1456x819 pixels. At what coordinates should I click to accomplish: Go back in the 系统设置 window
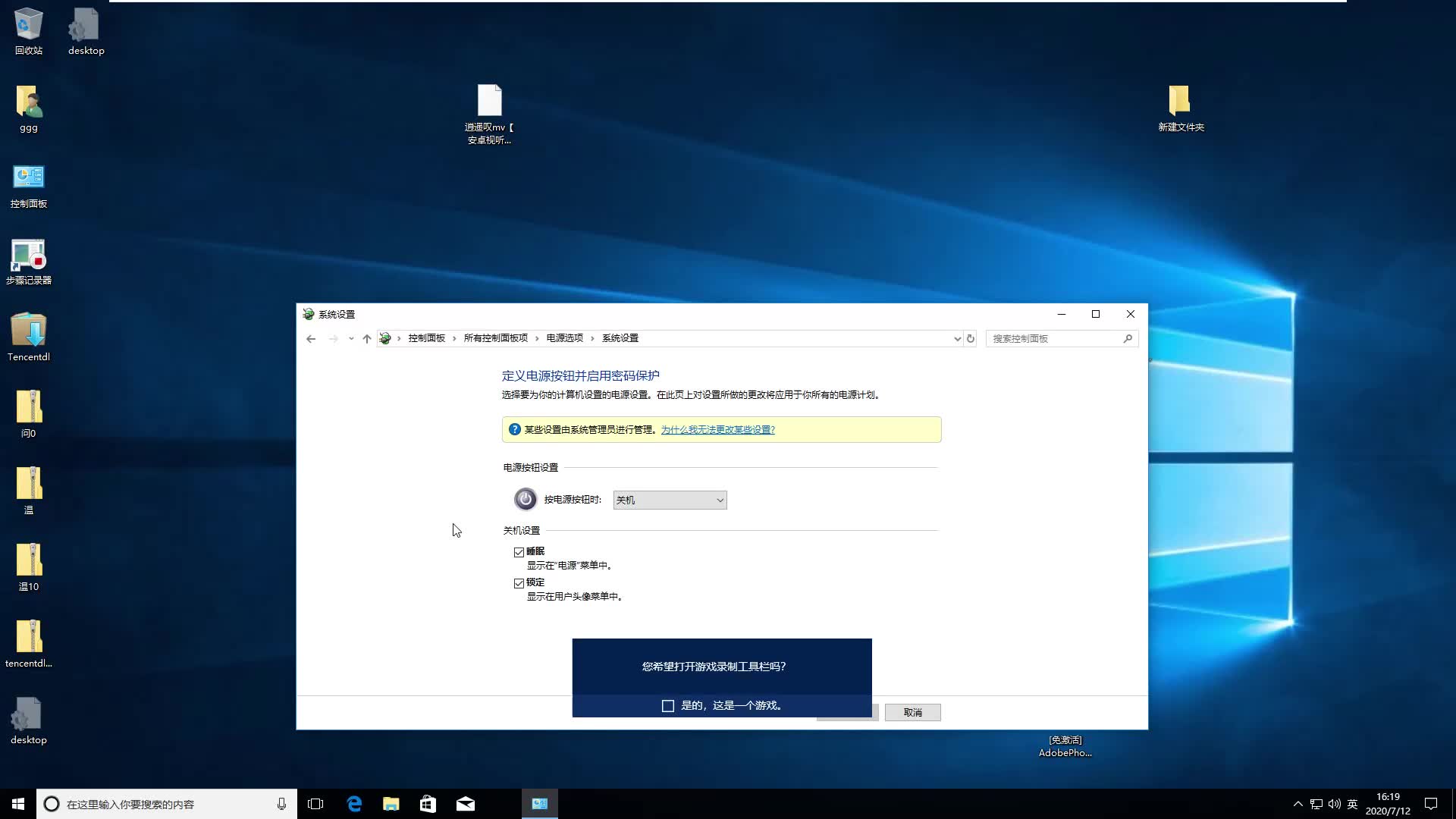coord(311,338)
